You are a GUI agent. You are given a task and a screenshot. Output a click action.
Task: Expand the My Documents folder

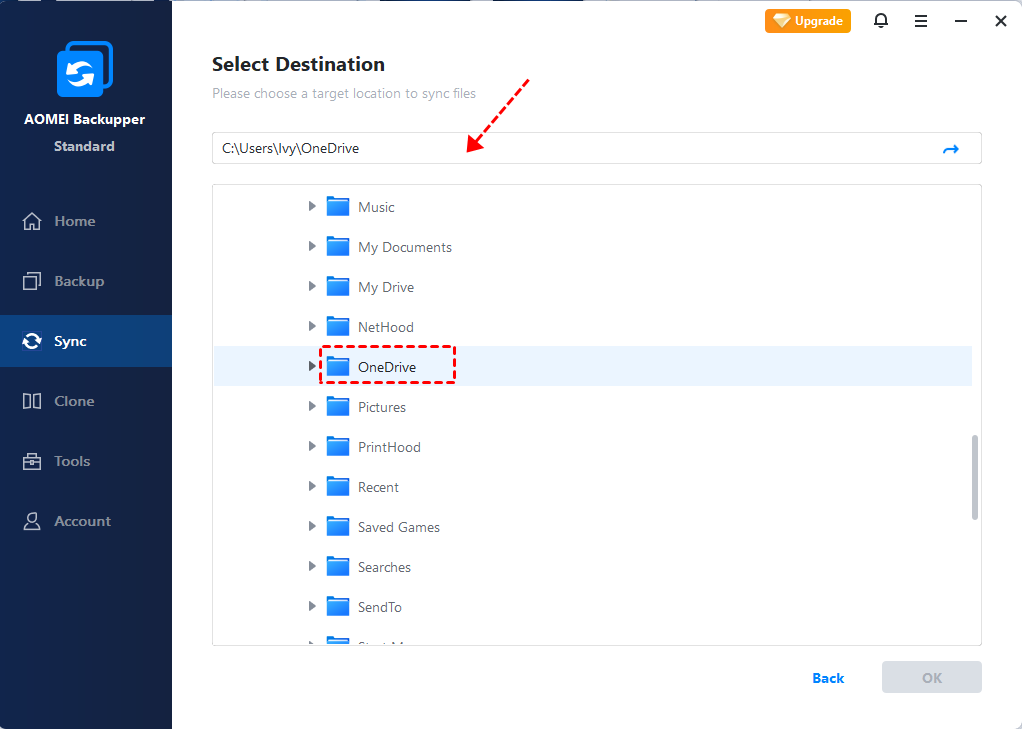point(312,247)
